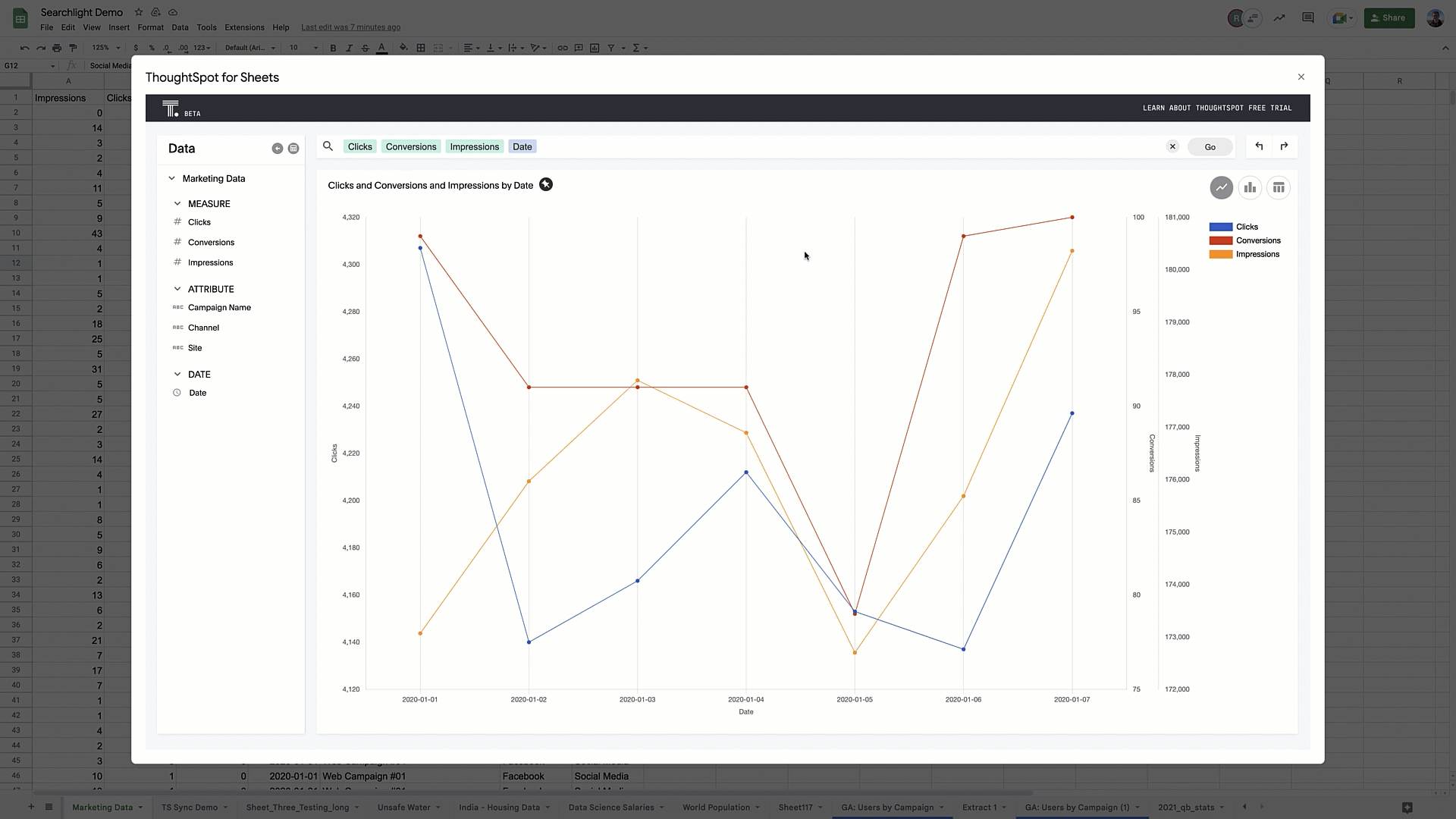This screenshot has width=1456, height=819.
Task: Switch to the line chart view
Action: coord(1221,187)
